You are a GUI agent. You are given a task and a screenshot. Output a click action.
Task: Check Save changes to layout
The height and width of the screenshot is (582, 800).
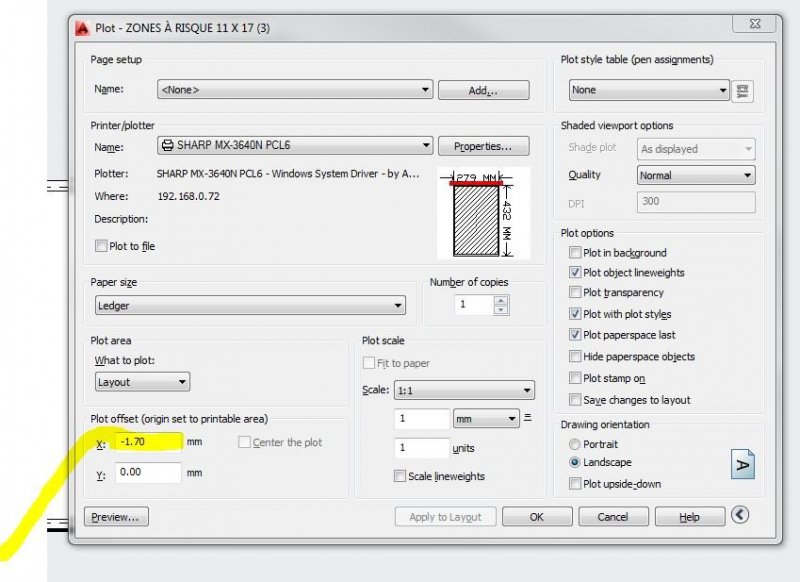[575, 399]
